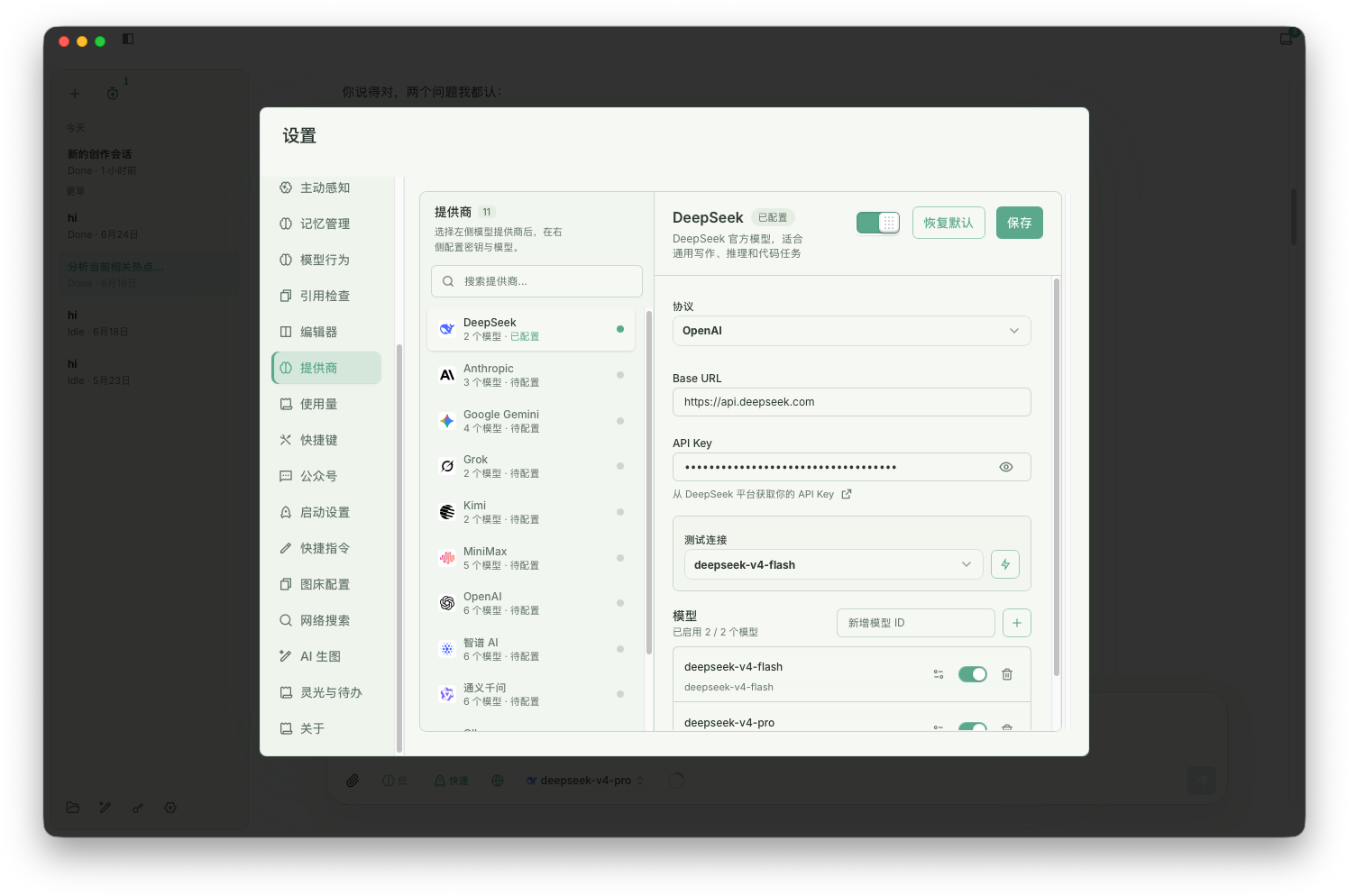
Task: Toggle sidebar panel icon in title bar
Action: point(128,39)
